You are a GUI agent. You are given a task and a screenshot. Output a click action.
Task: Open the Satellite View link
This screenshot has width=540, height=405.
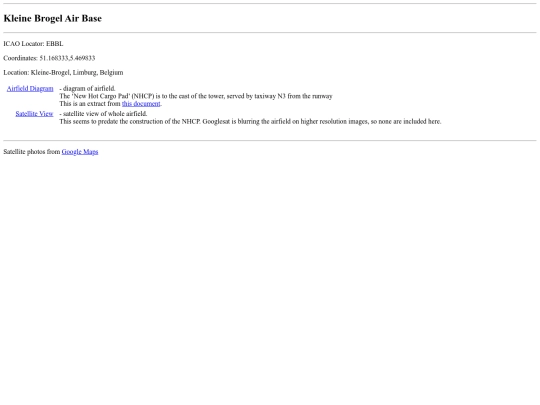(34, 114)
